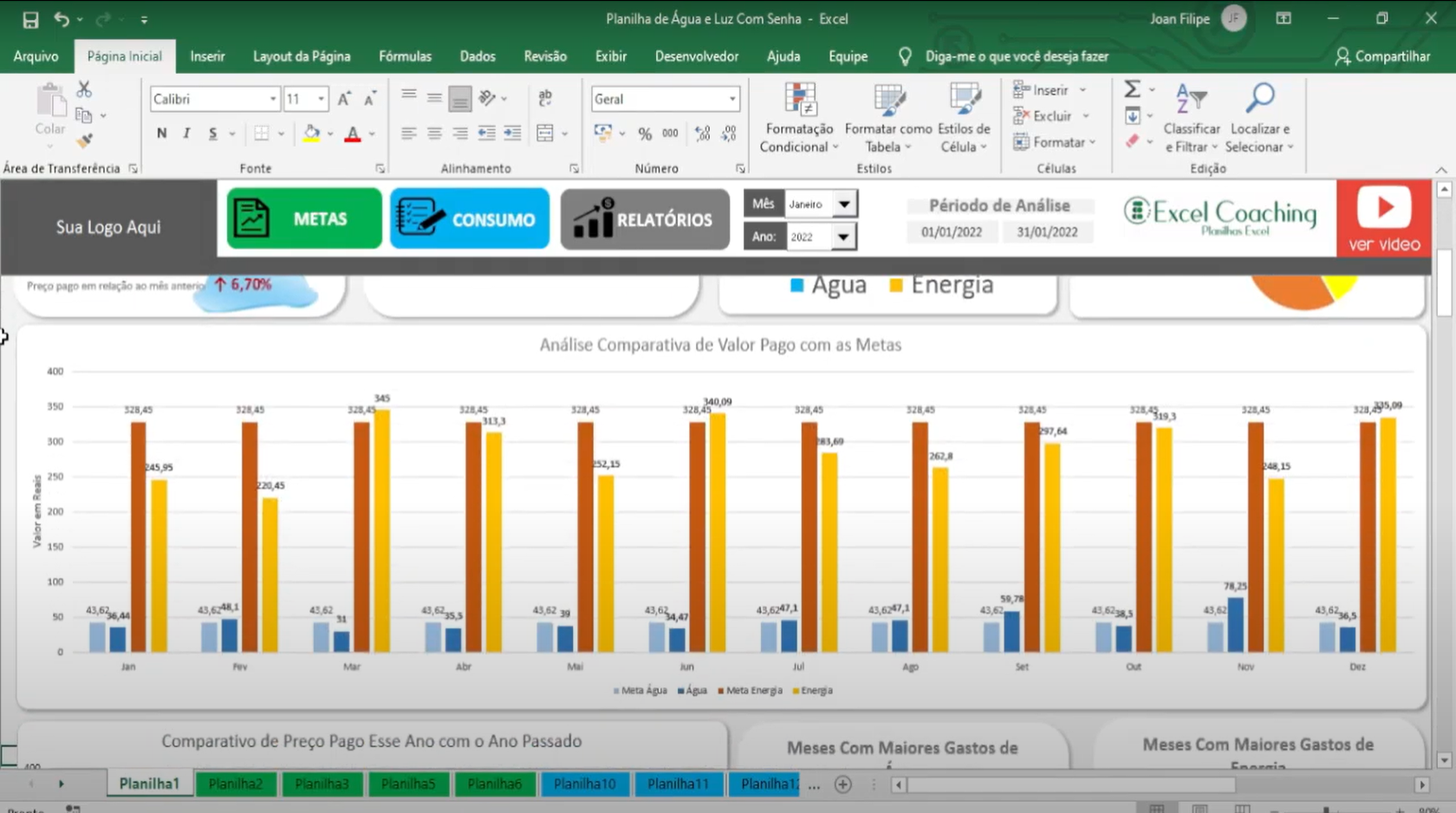Clear contents with the eraser icon
The image size is (1456, 813).
point(1132,141)
